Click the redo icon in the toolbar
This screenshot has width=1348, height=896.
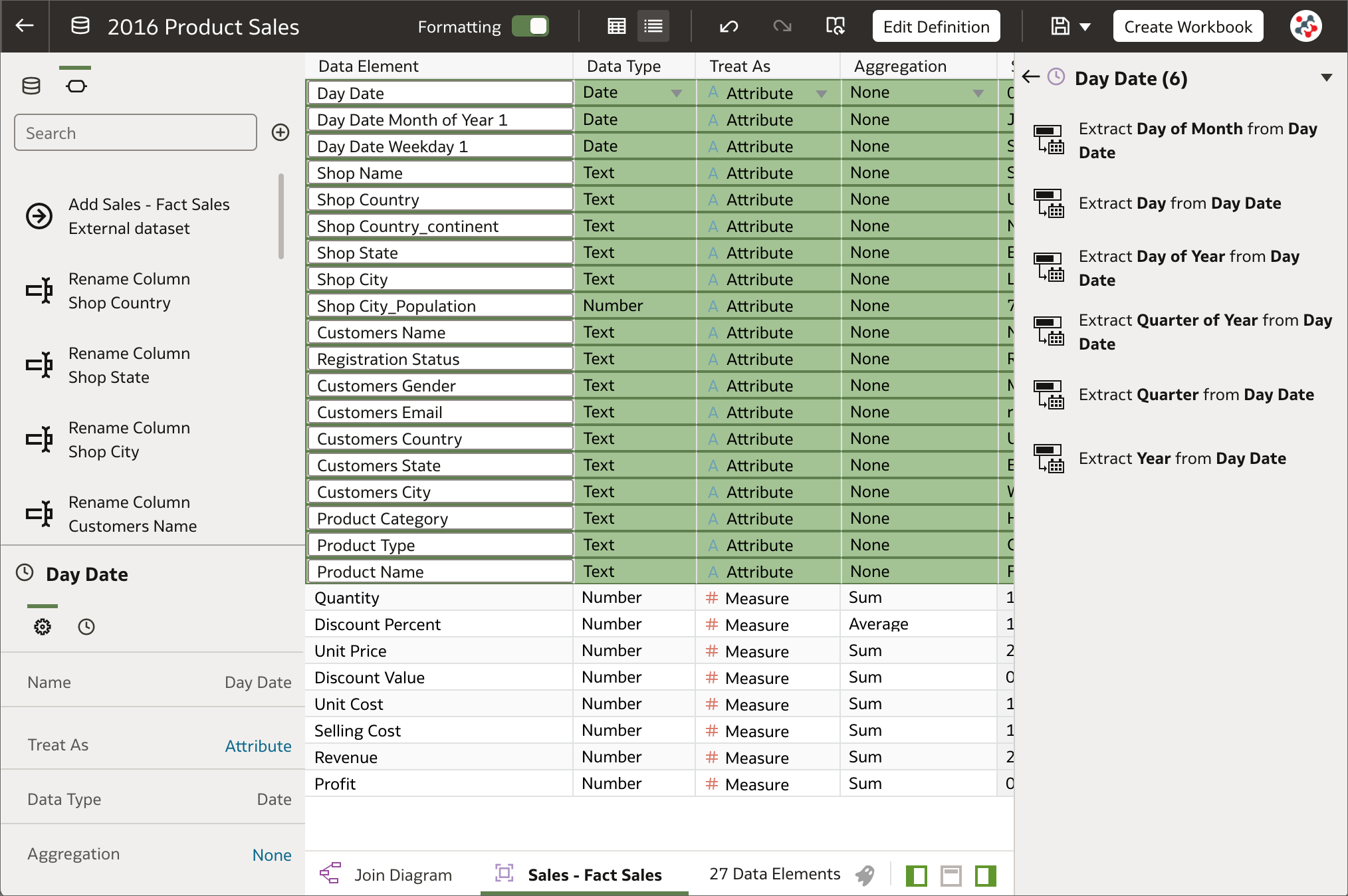(782, 27)
